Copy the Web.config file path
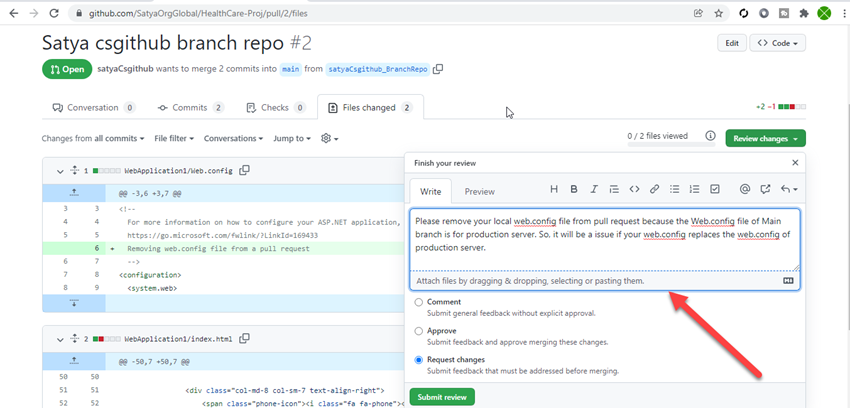The height and width of the screenshot is (408, 850). [x=244, y=171]
